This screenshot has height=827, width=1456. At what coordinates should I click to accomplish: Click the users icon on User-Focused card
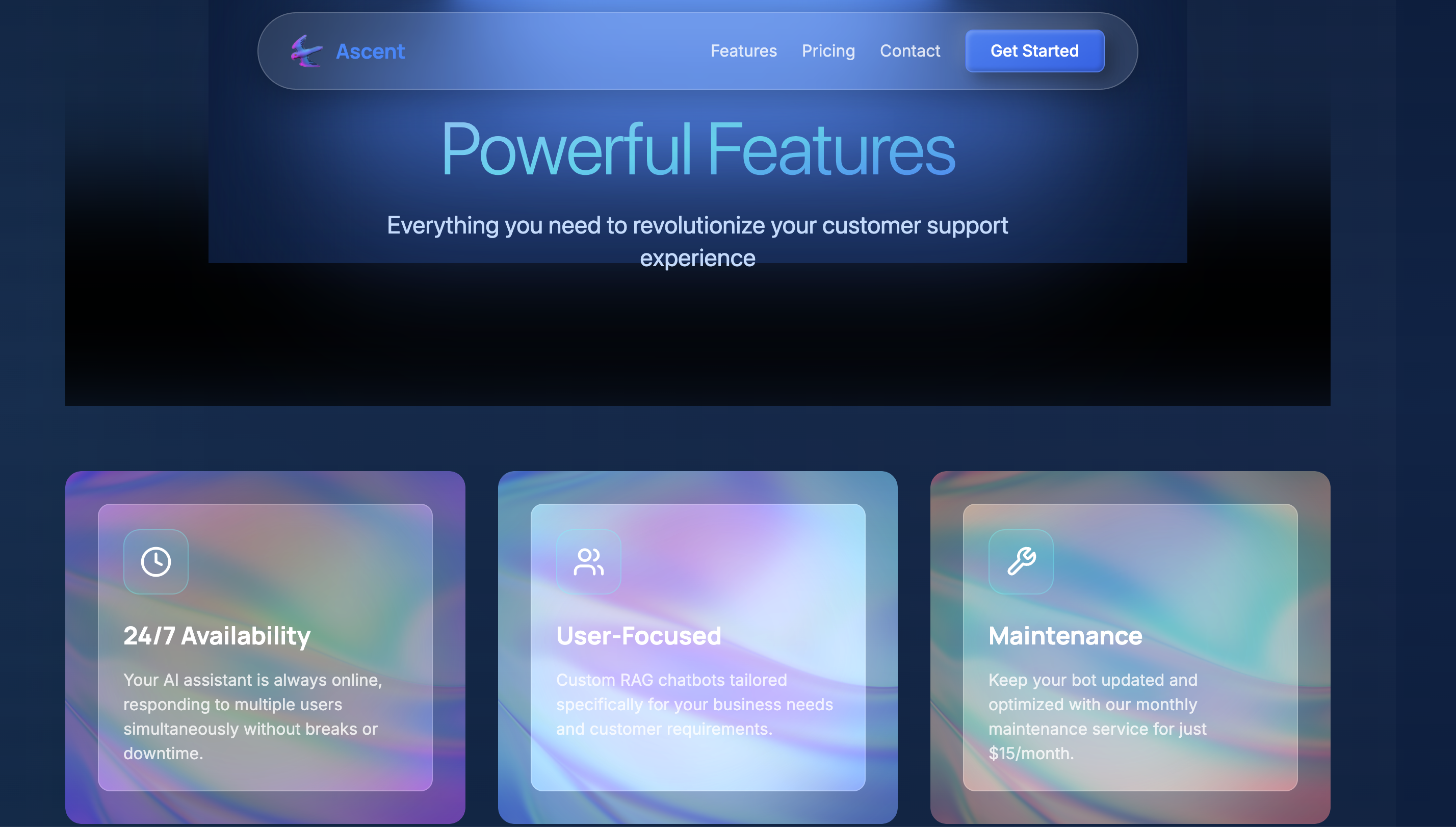(588, 562)
